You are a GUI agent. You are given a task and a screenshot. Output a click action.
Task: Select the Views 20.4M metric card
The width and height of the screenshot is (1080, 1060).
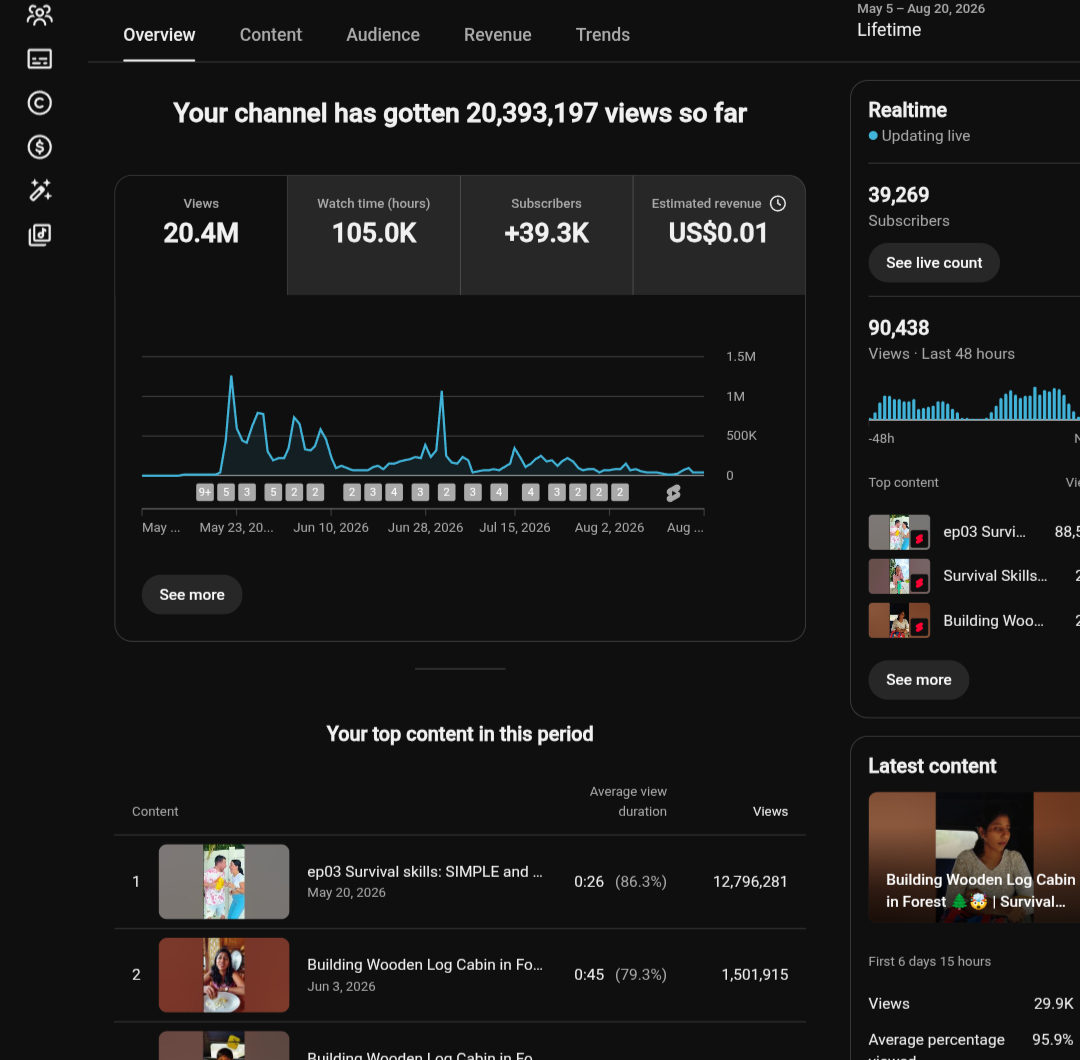click(201, 235)
